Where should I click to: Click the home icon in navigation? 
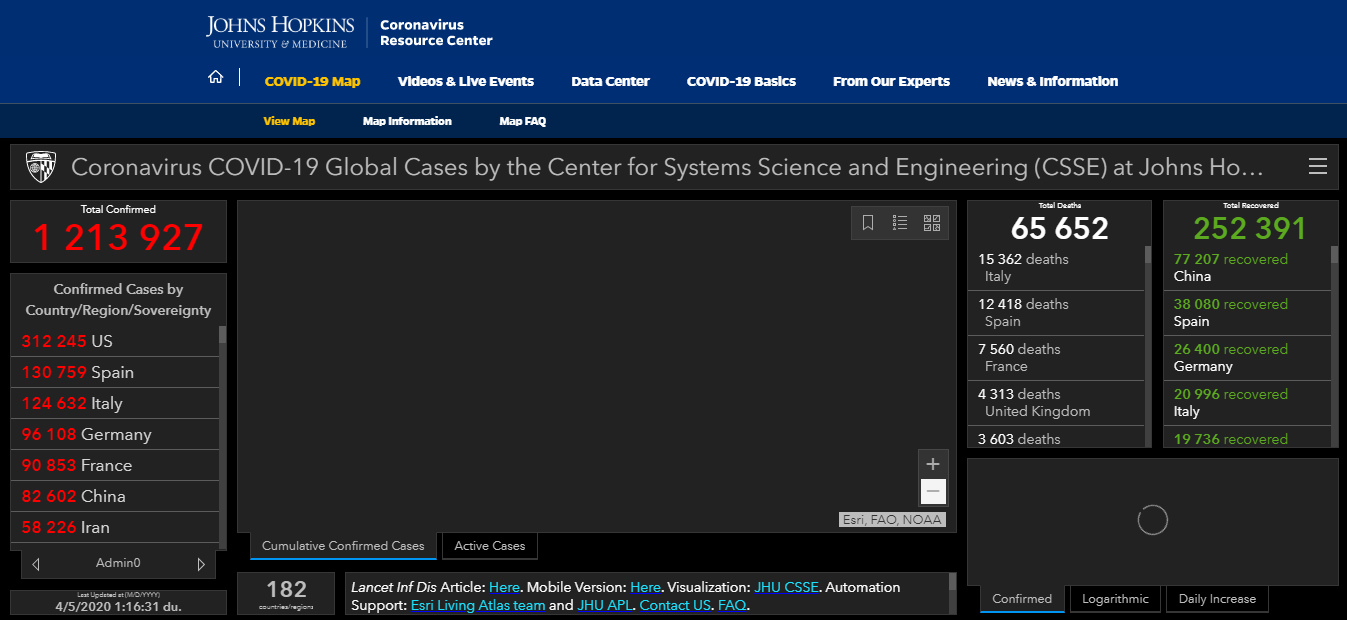[x=216, y=77]
